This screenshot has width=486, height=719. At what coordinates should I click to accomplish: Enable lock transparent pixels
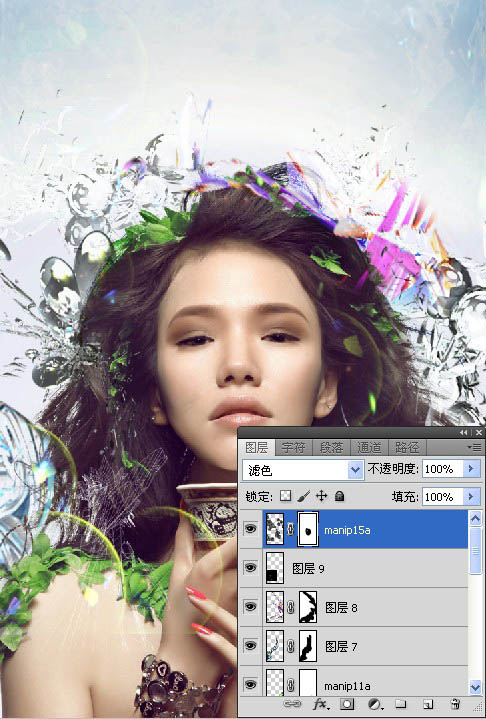[x=285, y=496]
